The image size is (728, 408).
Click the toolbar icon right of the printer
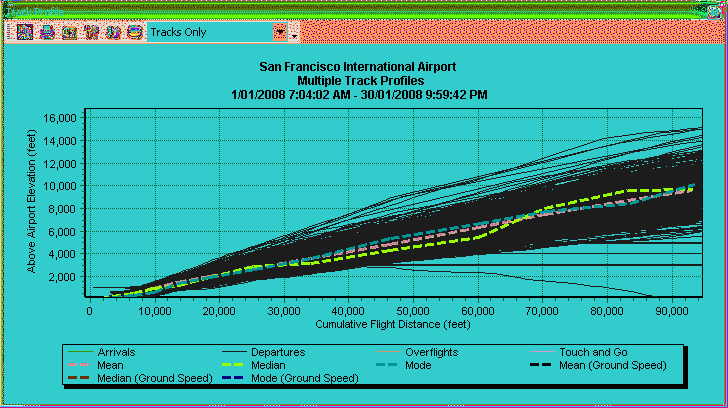(x=69, y=32)
